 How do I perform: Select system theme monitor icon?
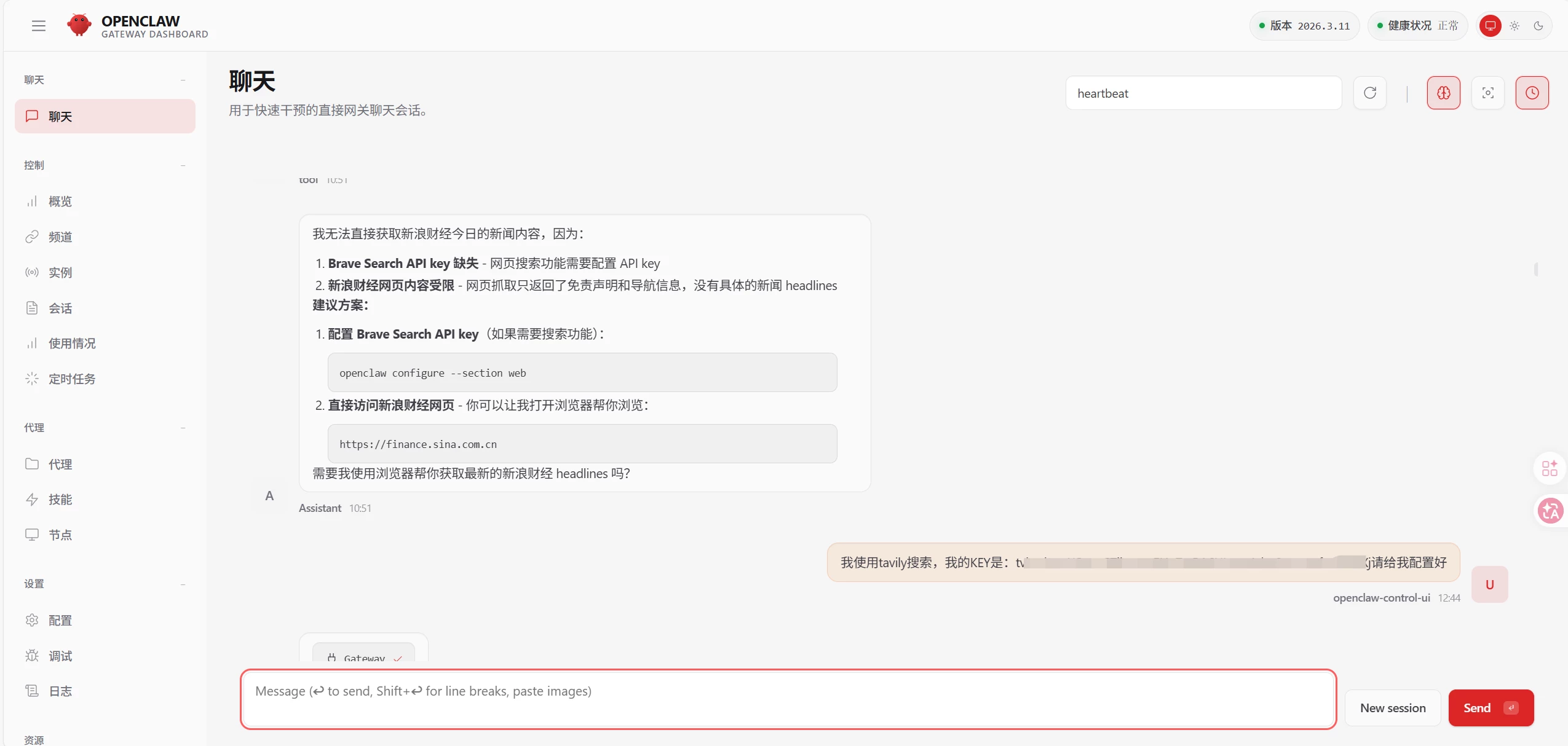(x=1491, y=26)
